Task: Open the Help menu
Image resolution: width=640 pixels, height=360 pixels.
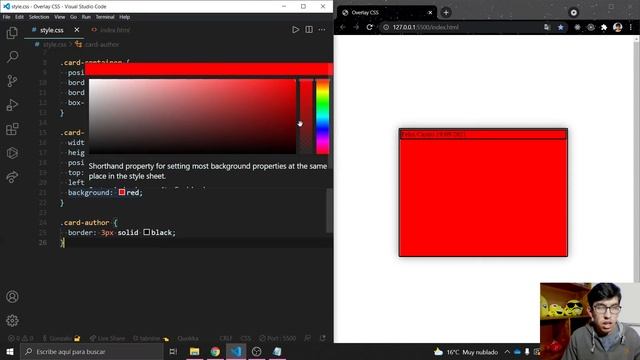Action: point(124,17)
